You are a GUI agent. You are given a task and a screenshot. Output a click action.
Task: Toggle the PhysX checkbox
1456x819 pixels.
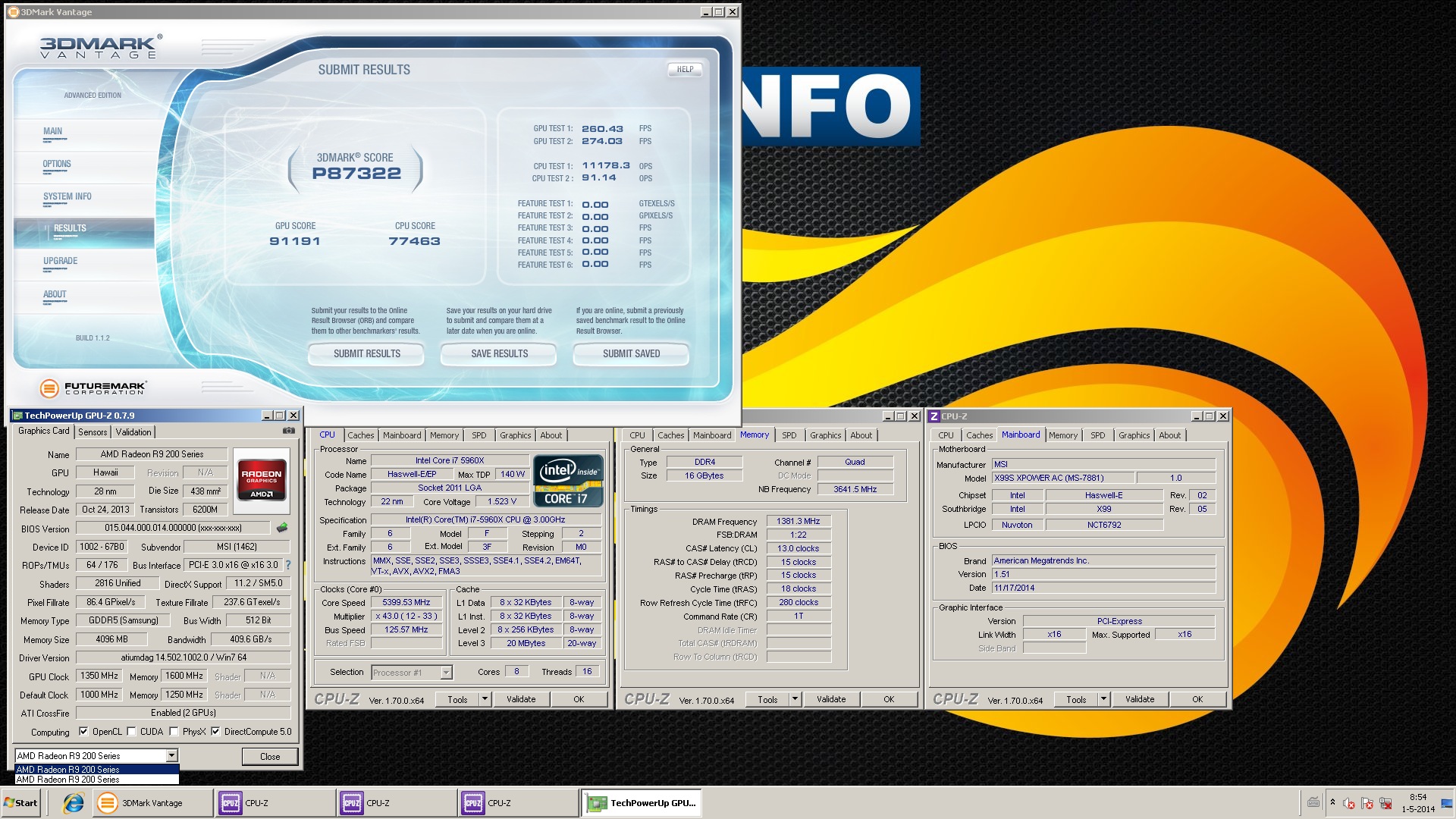point(174,732)
